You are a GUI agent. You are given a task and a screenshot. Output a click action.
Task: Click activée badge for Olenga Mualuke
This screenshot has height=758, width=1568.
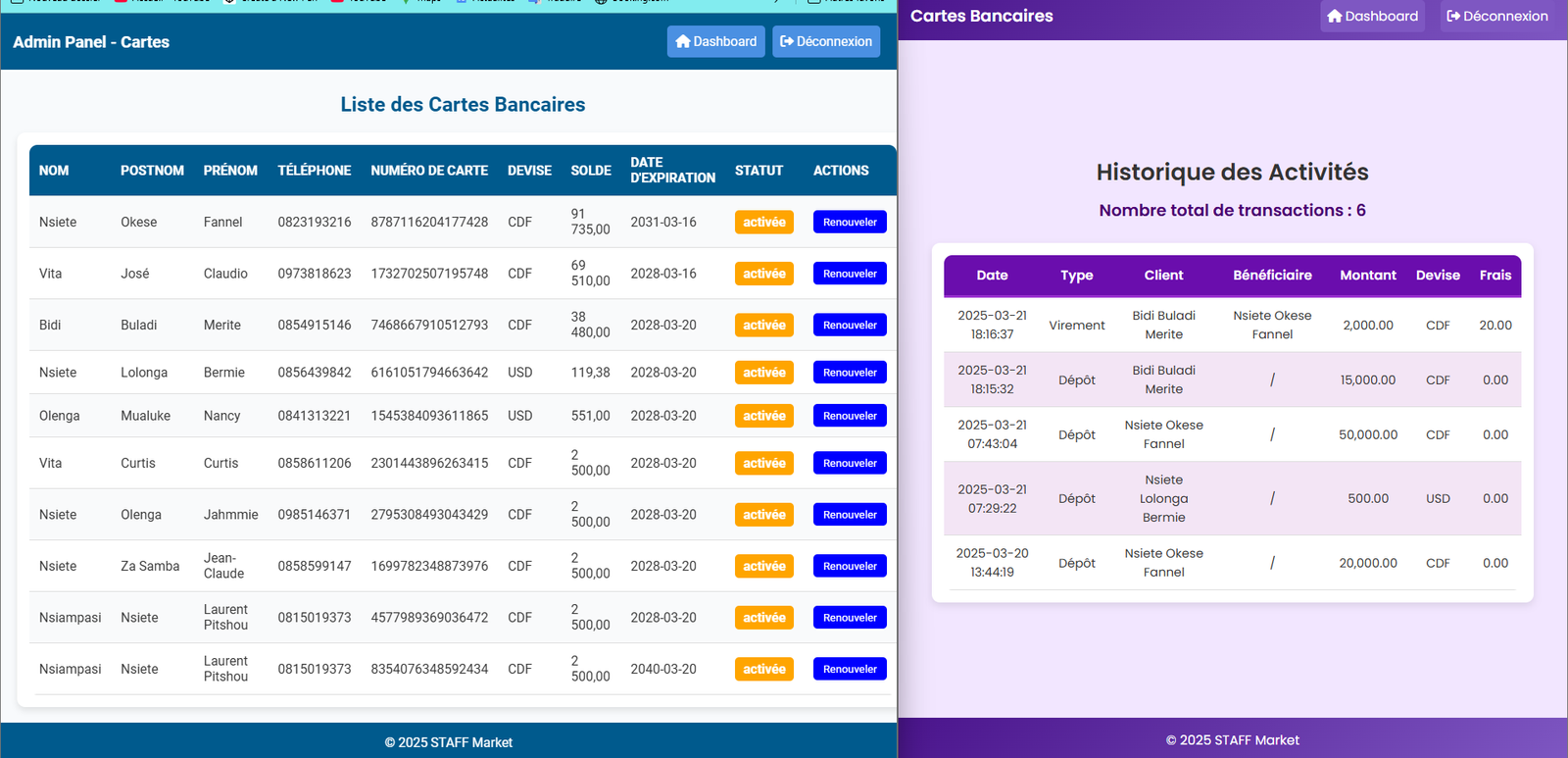pos(764,416)
